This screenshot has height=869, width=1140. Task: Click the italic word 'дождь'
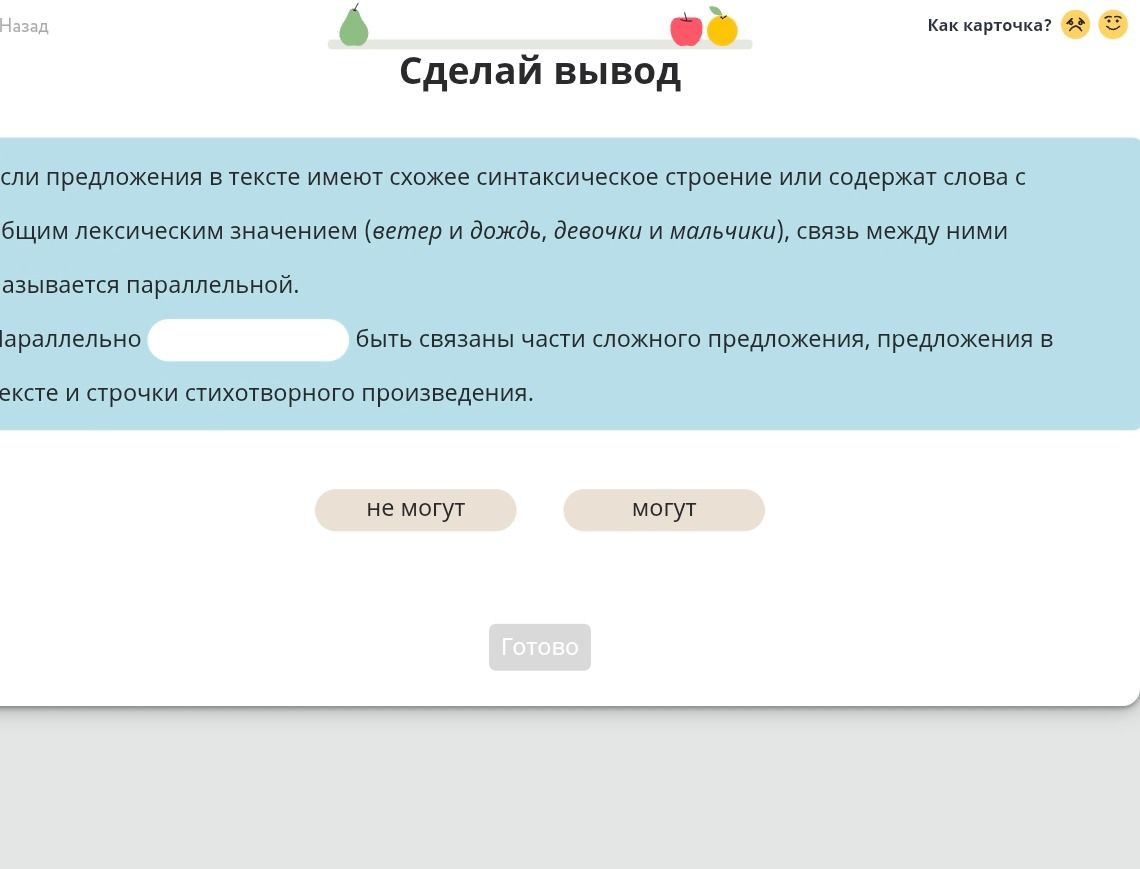point(505,231)
